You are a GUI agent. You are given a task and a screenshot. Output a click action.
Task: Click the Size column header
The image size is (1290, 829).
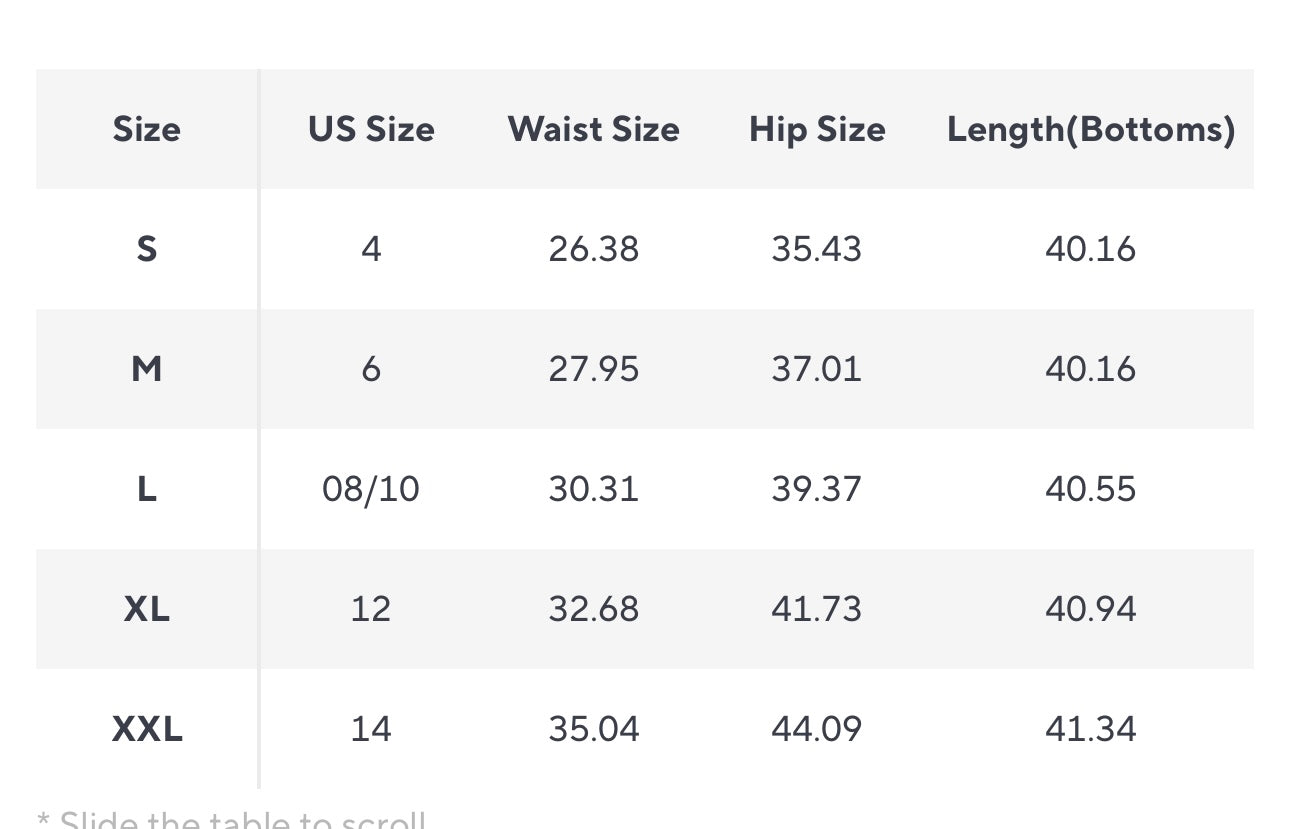146,129
